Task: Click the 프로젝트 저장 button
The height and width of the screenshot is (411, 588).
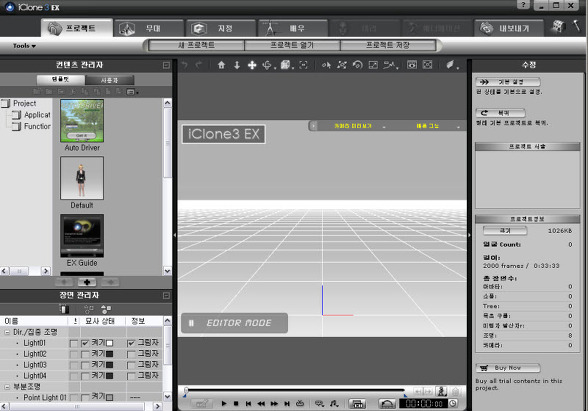Action: click(x=388, y=45)
